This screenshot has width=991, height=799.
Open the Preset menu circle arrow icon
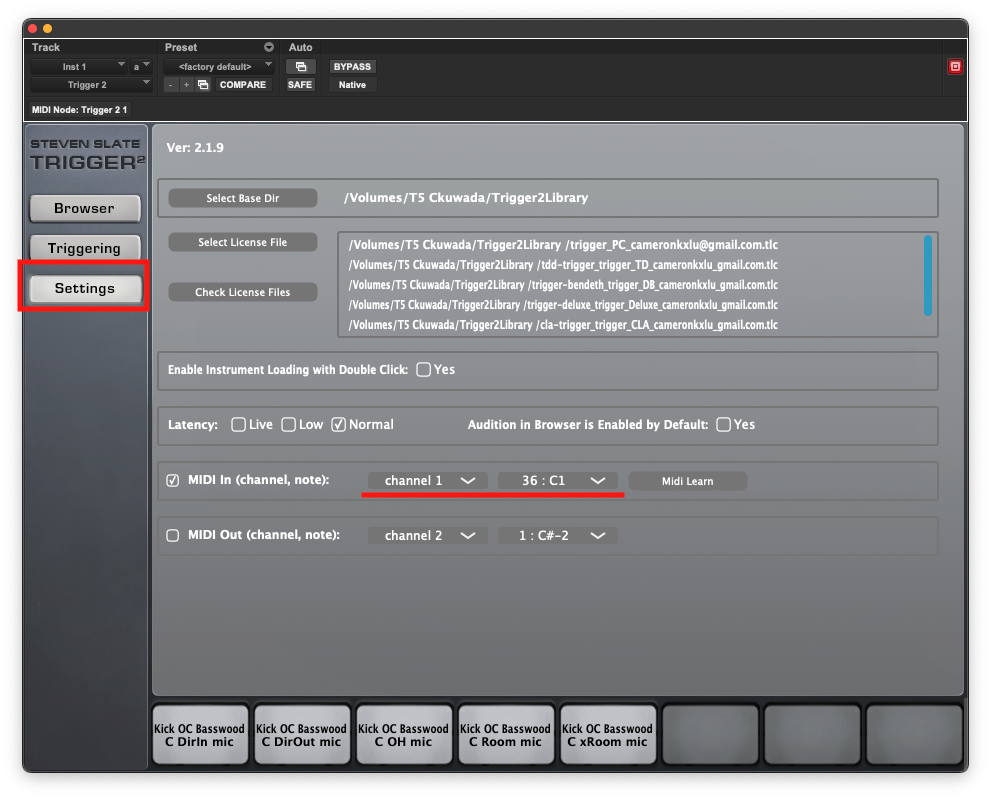[269, 47]
